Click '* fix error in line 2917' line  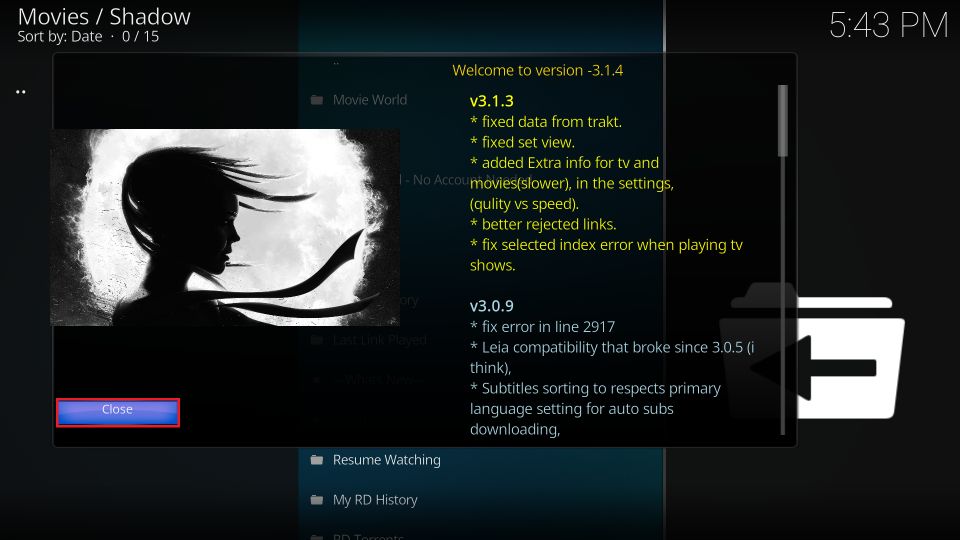[x=542, y=327]
